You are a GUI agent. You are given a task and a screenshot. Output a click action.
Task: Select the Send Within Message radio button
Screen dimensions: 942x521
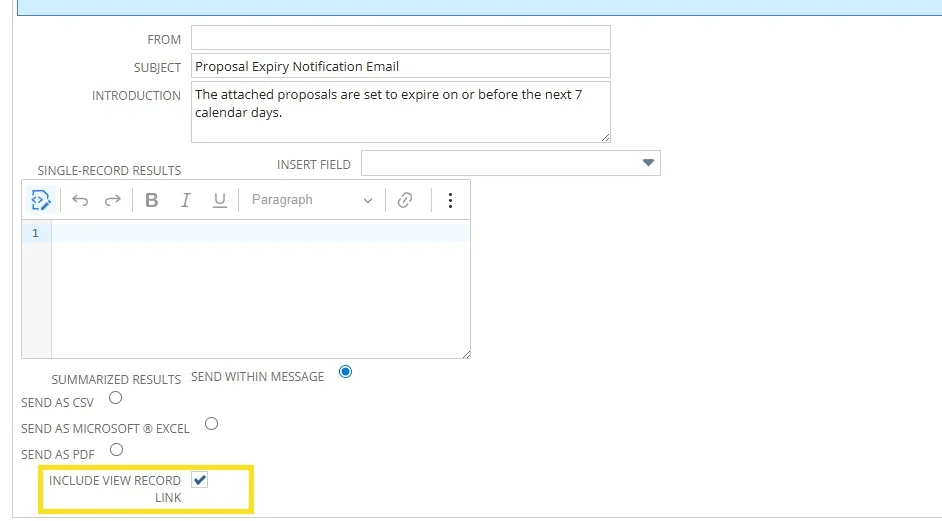tap(345, 372)
